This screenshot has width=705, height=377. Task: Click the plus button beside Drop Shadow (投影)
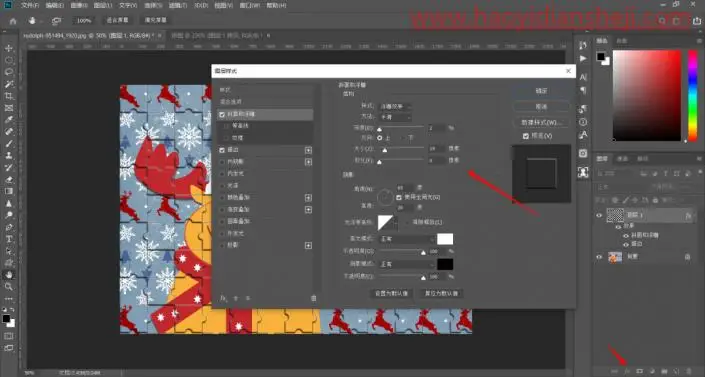[x=308, y=246]
